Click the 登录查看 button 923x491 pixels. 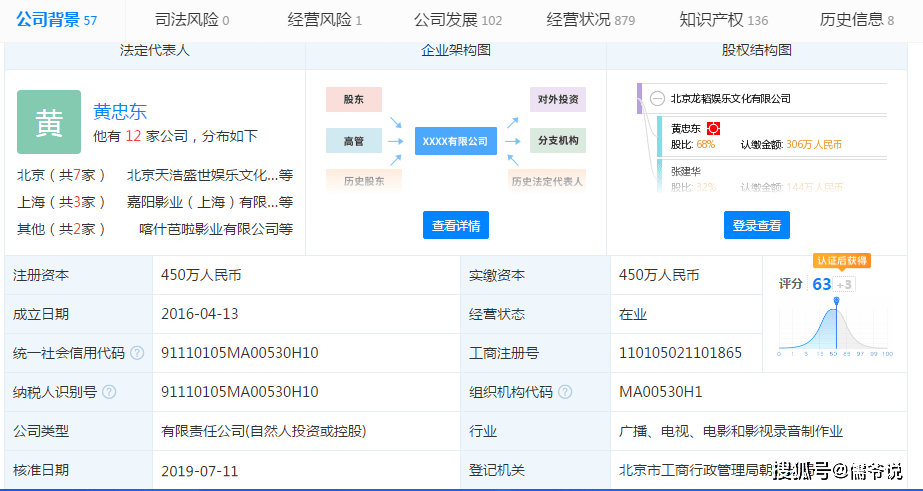pyautogui.click(x=756, y=225)
